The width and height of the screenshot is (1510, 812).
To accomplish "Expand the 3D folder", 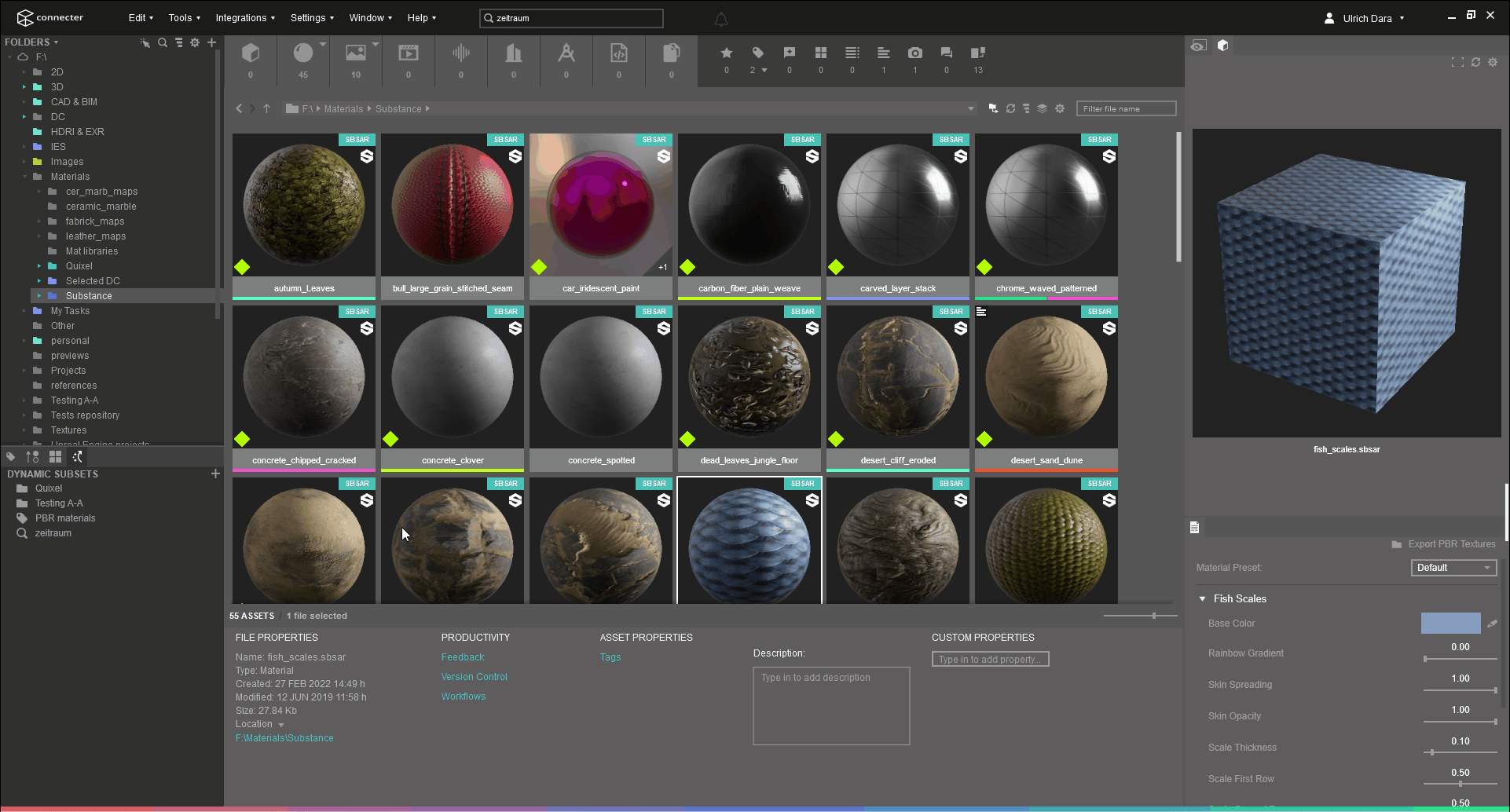I will point(24,87).
